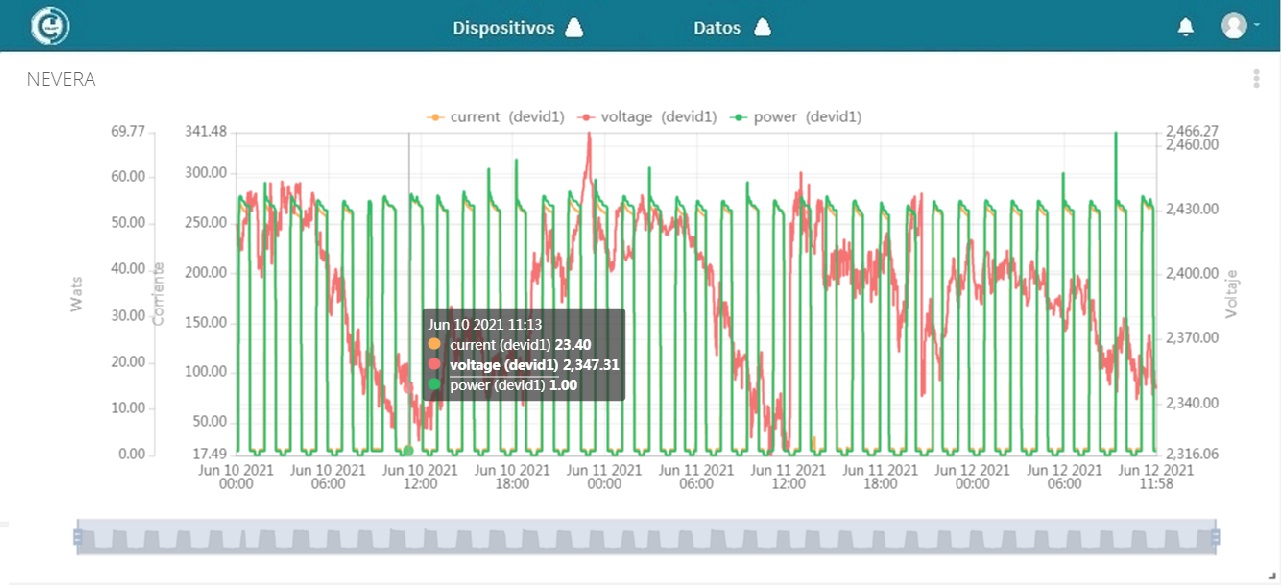Viewport: 1281px width, 585px height.
Task: Click the 2,316.06 voltage axis minimum
Action: click(x=1192, y=454)
